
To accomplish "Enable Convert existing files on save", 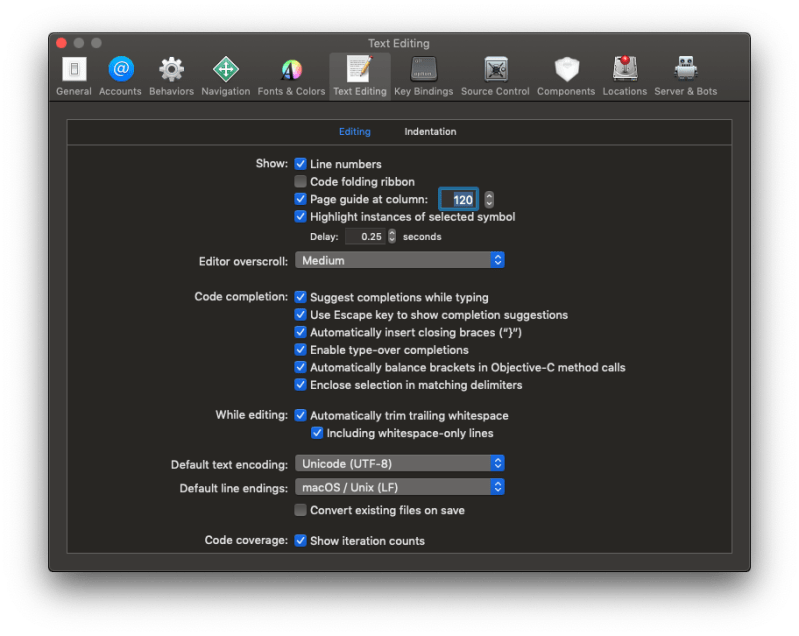I will [x=301, y=510].
